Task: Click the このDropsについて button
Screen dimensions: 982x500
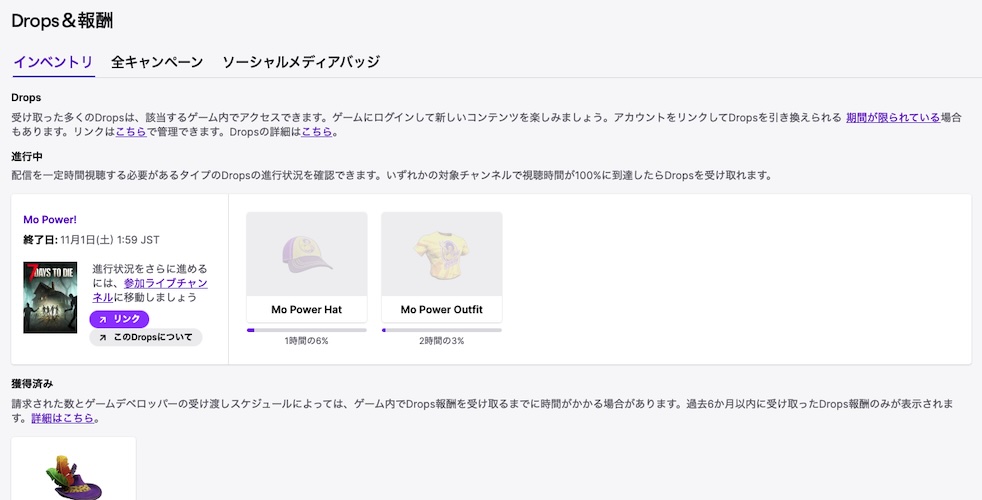Action: [146, 337]
